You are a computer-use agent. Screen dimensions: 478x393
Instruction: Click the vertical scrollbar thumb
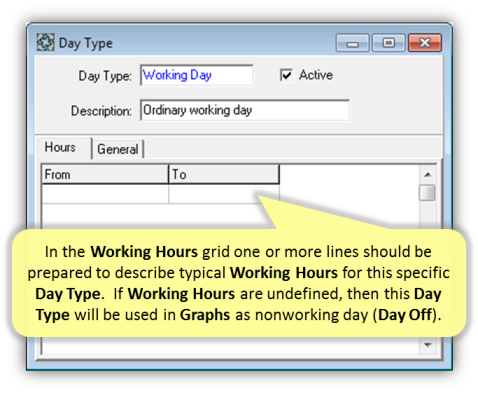click(x=428, y=193)
